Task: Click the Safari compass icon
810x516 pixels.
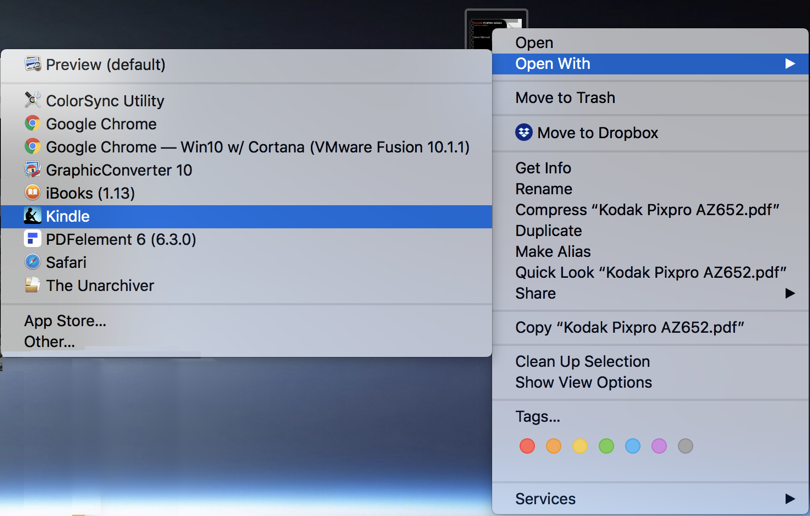Action: (32, 262)
